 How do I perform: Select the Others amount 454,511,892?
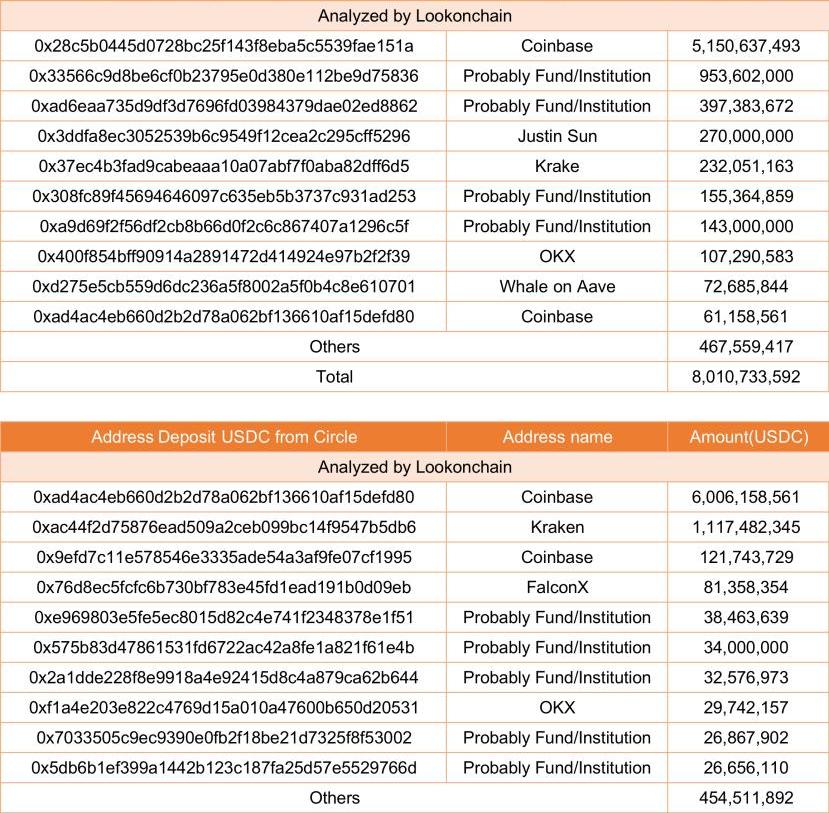click(x=747, y=798)
